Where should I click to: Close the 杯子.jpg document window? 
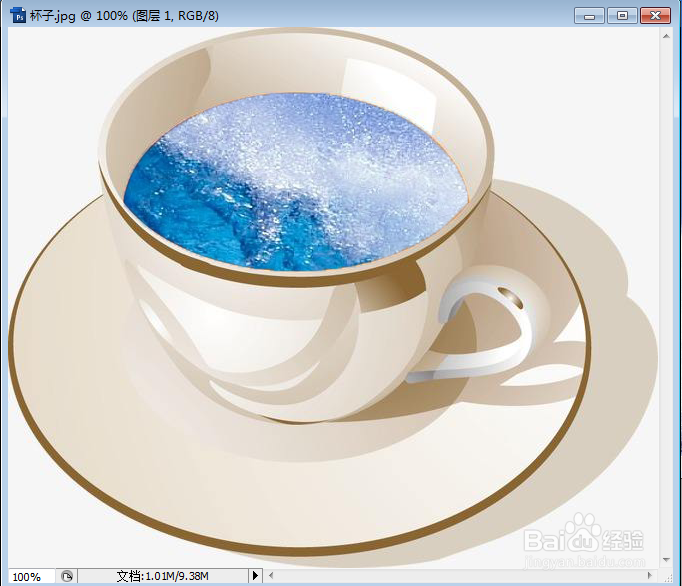click(x=656, y=16)
